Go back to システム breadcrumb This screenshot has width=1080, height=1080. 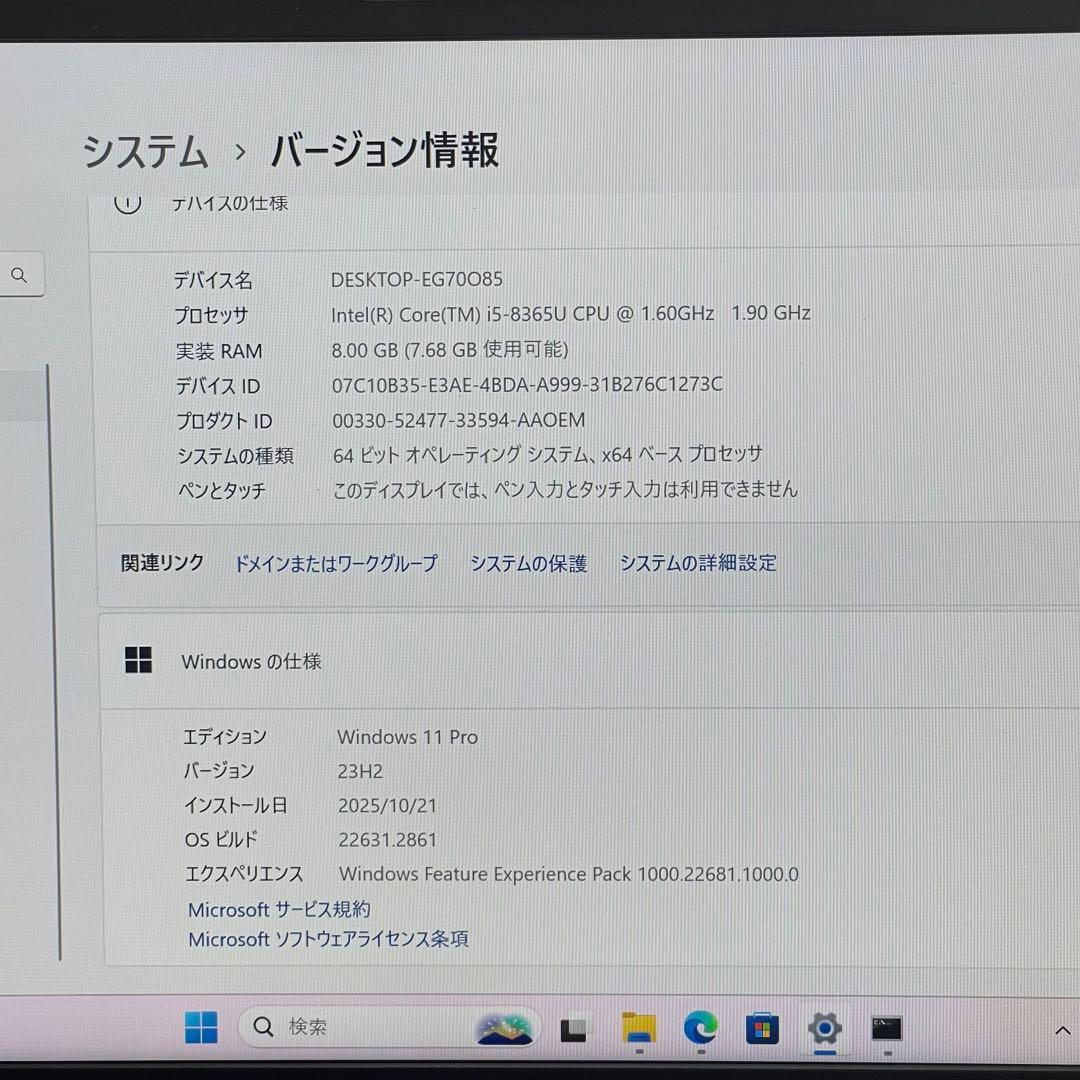[145, 151]
